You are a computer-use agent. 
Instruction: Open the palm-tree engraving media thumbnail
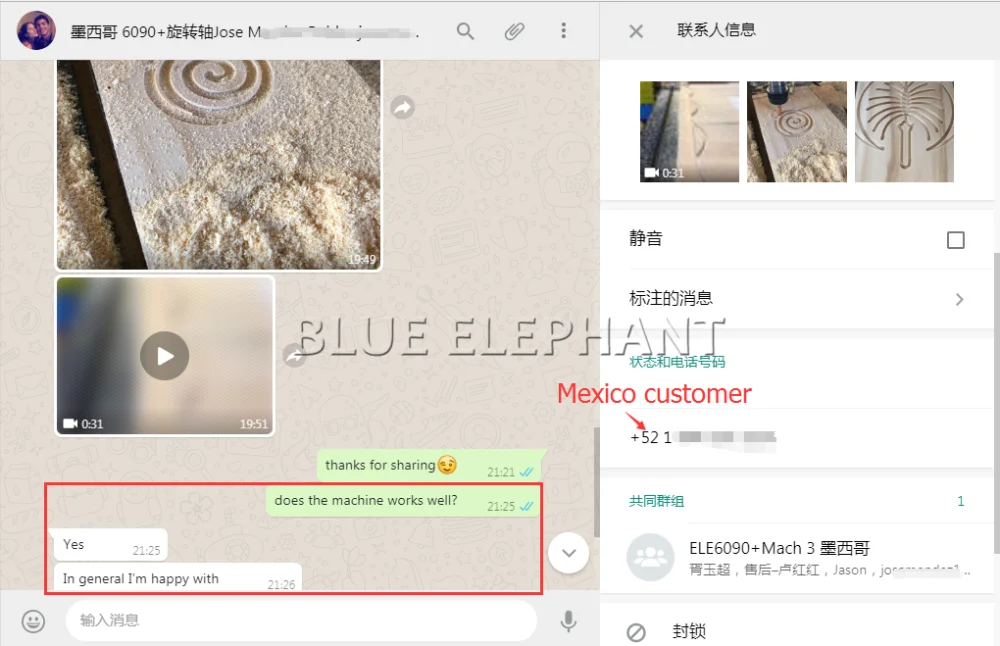tap(903, 131)
